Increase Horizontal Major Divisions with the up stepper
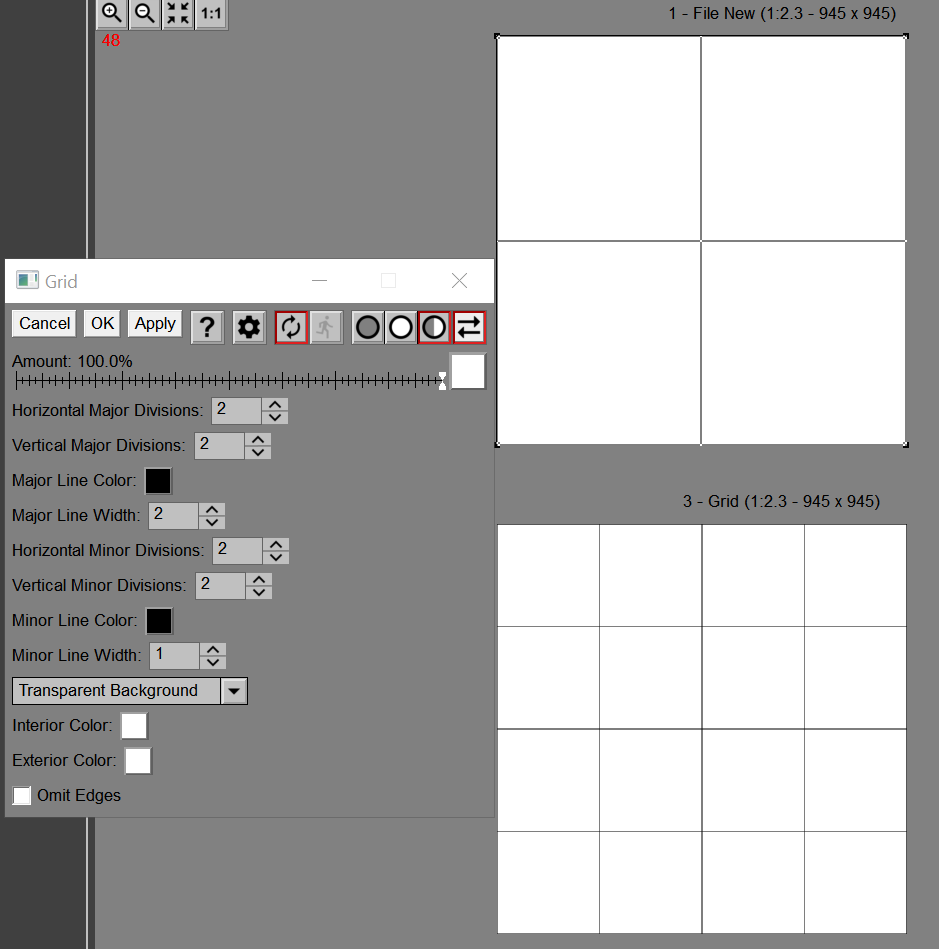The height and width of the screenshot is (949, 939). [275, 404]
